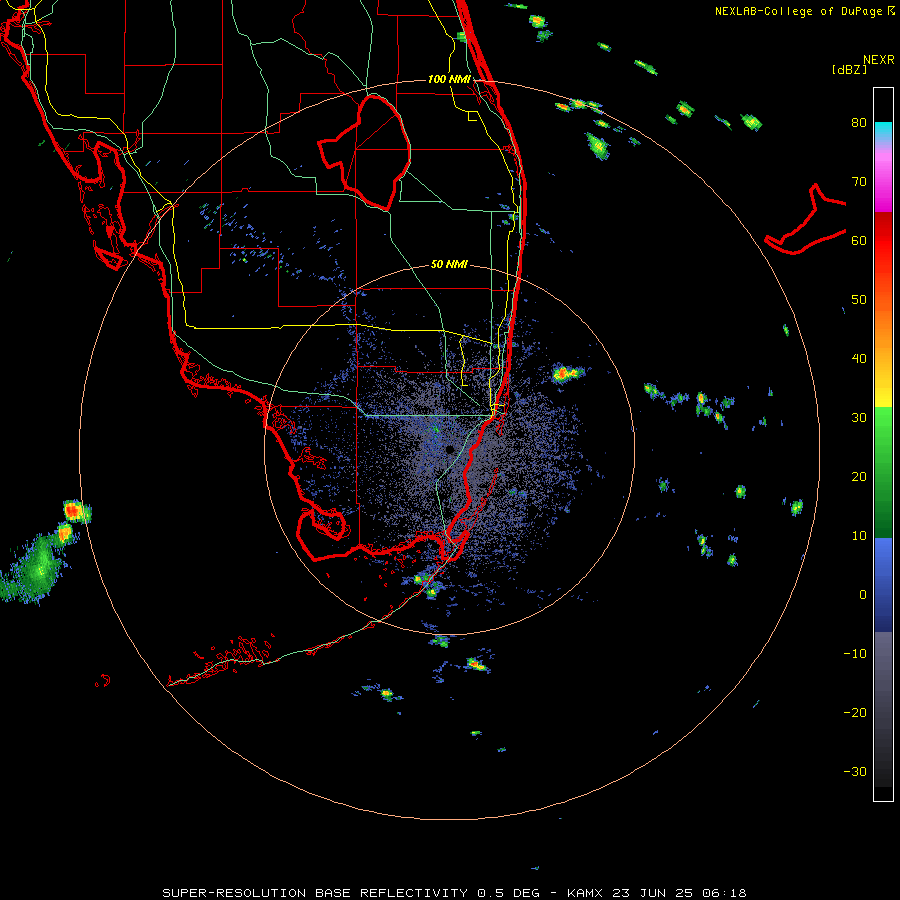The width and height of the screenshot is (900, 900).
Task: Click the 70 value on dBZ scale
Action: click(859, 181)
